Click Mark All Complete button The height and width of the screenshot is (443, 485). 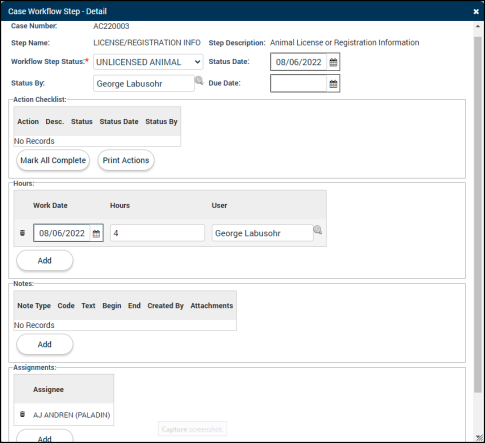(x=53, y=160)
